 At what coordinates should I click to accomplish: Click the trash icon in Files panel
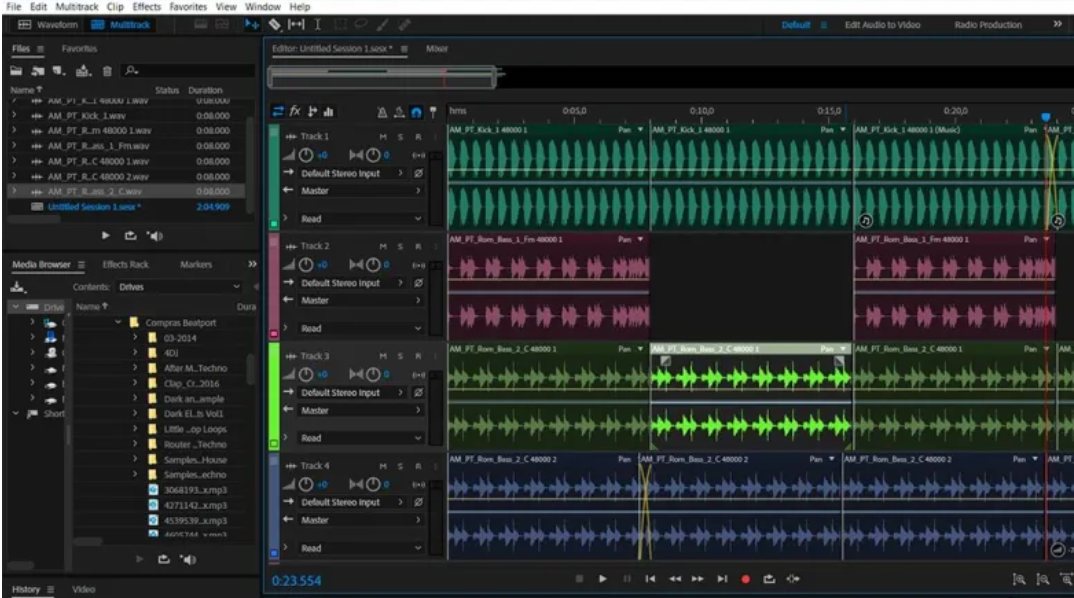click(x=108, y=71)
